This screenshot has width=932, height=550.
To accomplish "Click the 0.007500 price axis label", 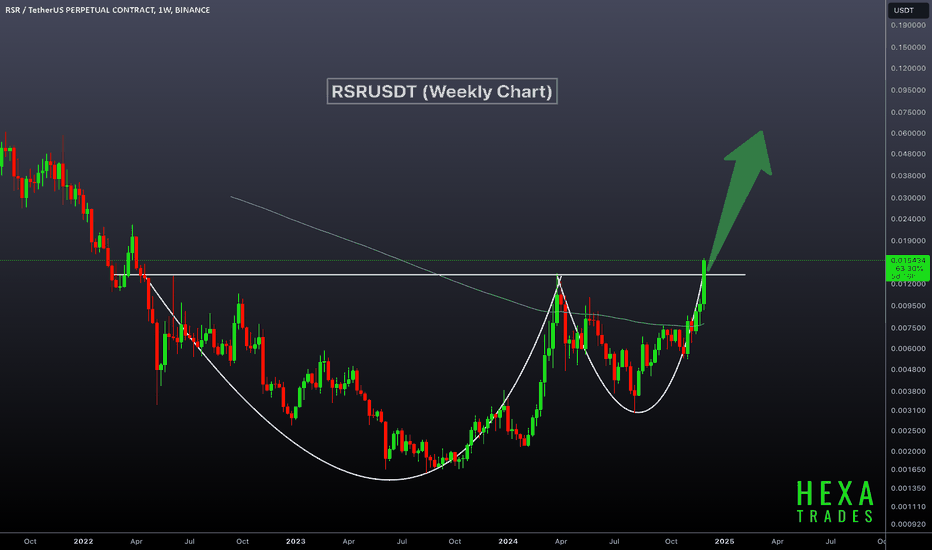I will (908, 328).
